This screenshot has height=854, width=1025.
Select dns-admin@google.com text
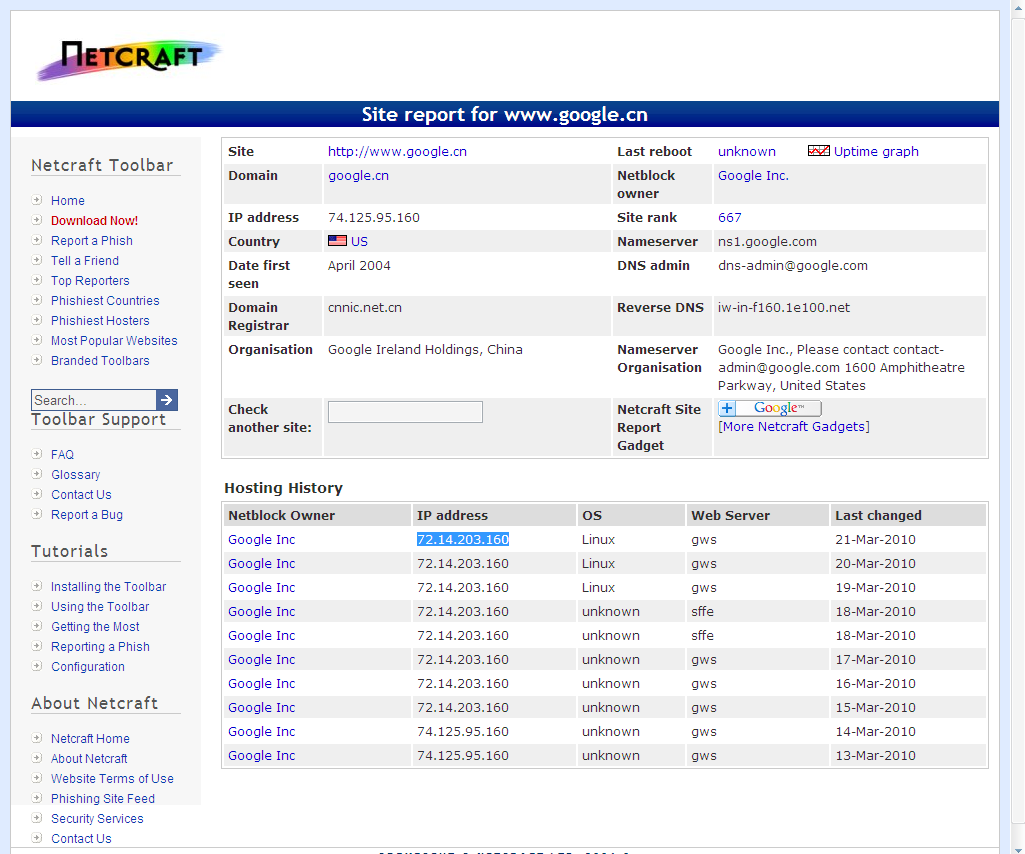[x=793, y=266]
